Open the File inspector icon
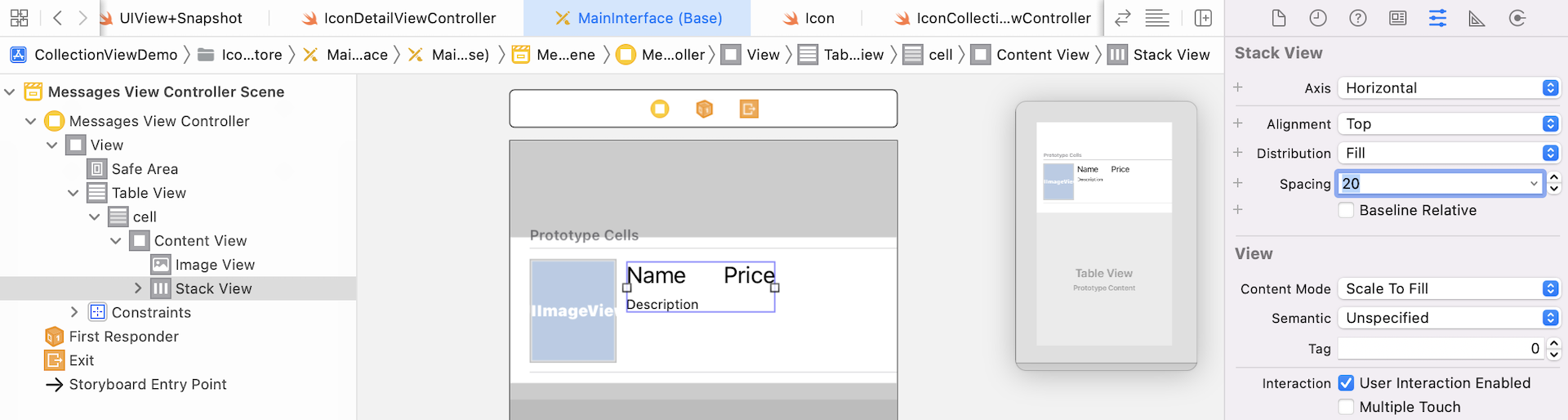The height and width of the screenshot is (420, 1568). [x=1279, y=18]
